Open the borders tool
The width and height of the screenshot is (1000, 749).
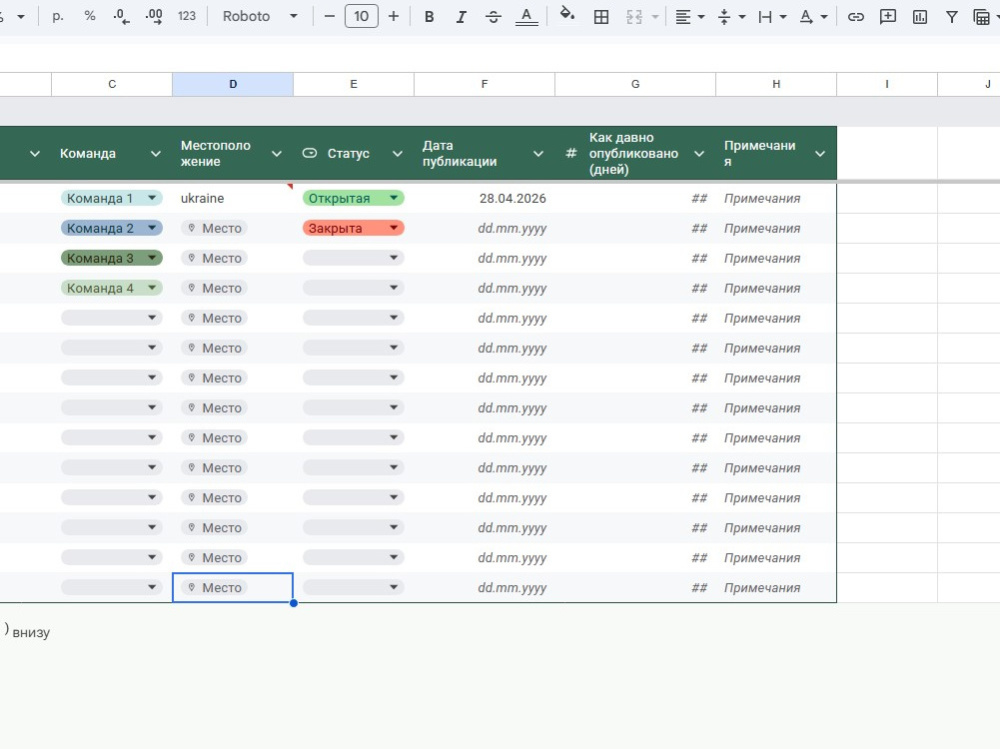pos(601,17)
